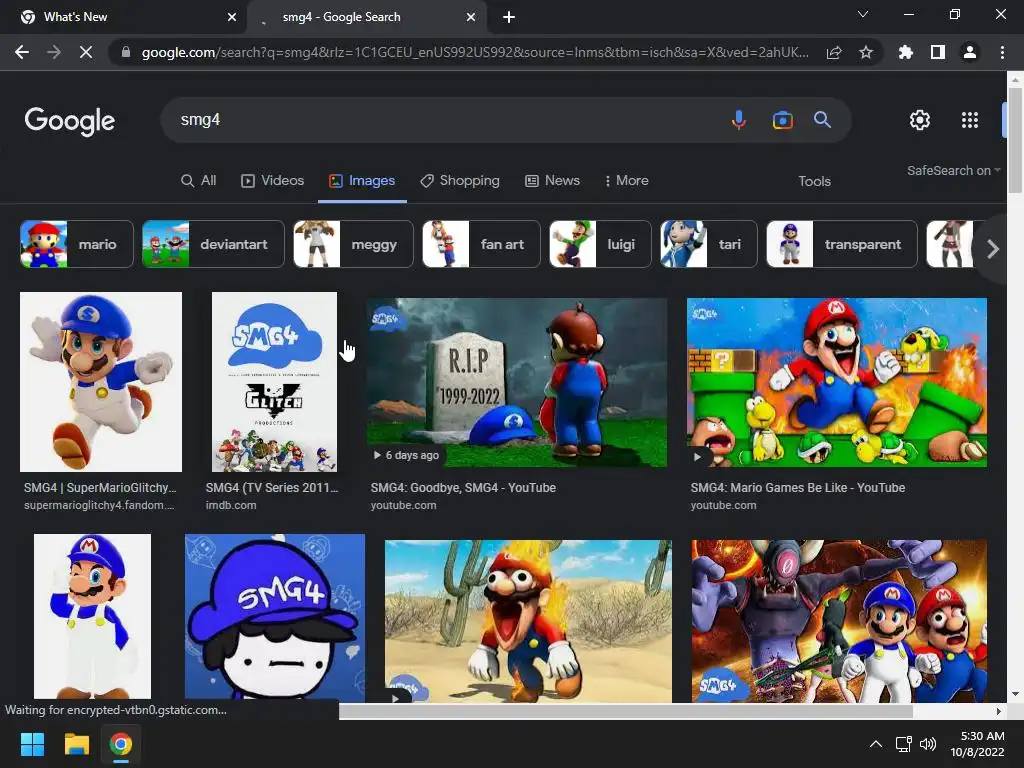Bookmark this page with the star
The height and width of the screenshot is (768, 1024).
(866, 52)
